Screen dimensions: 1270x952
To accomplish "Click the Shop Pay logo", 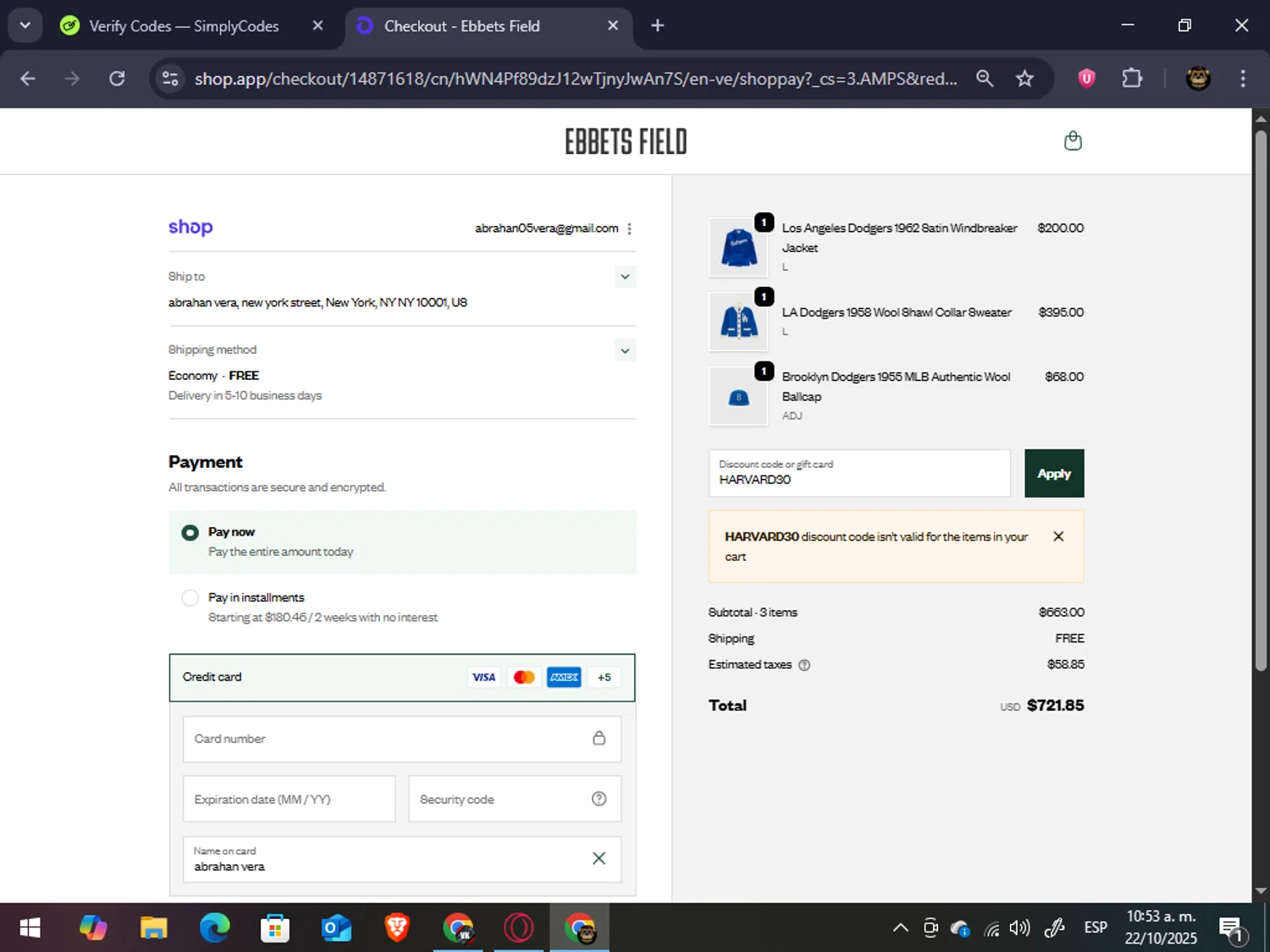I will pos(190,227).
